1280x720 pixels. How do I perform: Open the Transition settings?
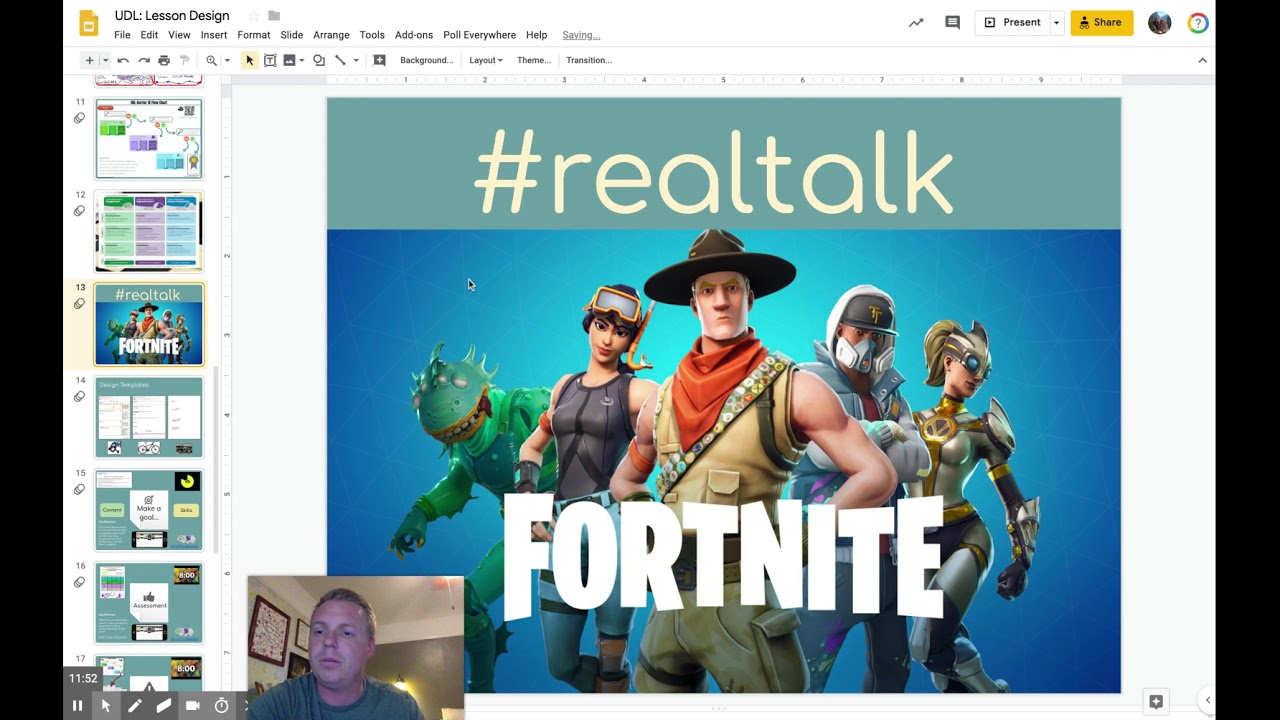(589, 60)
